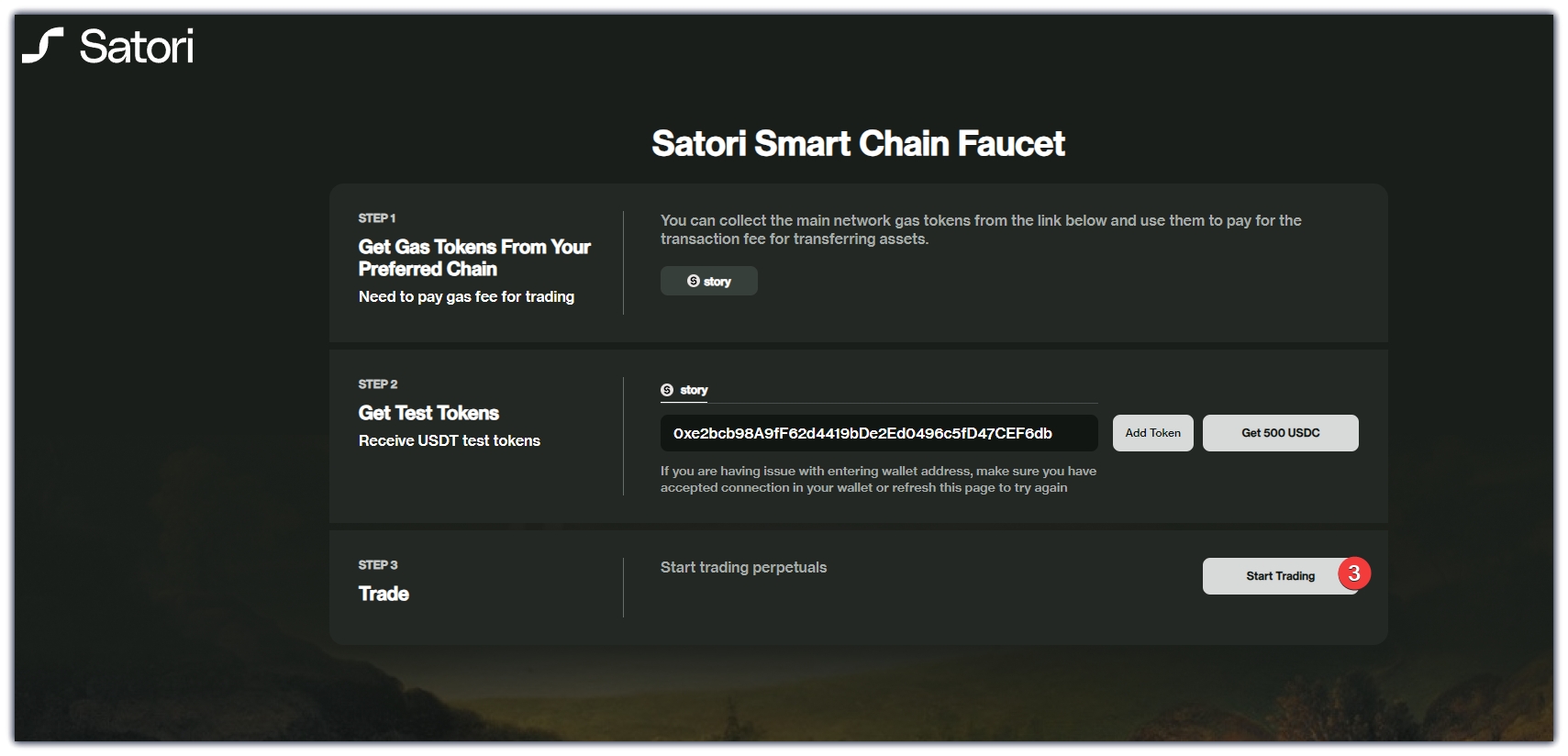Click the coin icon inside the Step 1 story button
The width and height of the screenshot is (1568, 756).
pyautogui.click(x=694, y=281)
